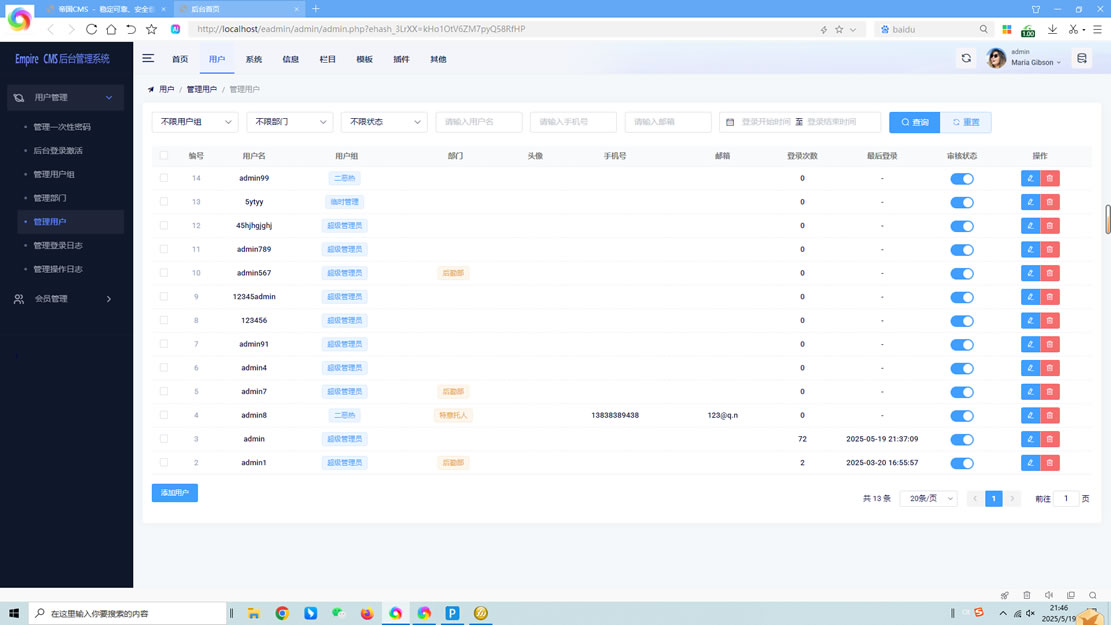This screenshot has width=1111, height=625.
Task: Open the 插件 top menu
Action: pos(401,59)
